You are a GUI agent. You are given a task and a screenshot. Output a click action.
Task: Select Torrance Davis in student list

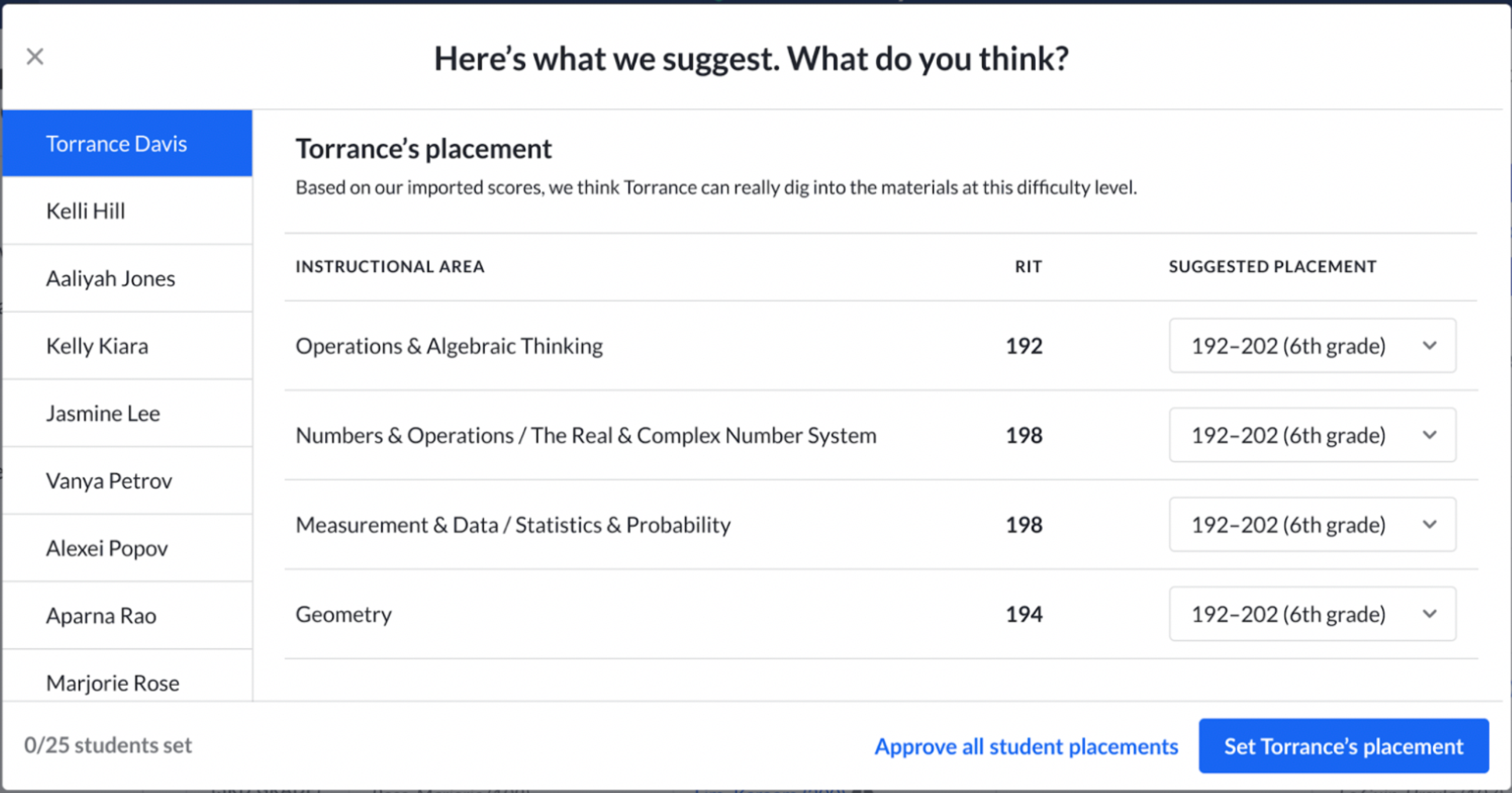[127, 144]
